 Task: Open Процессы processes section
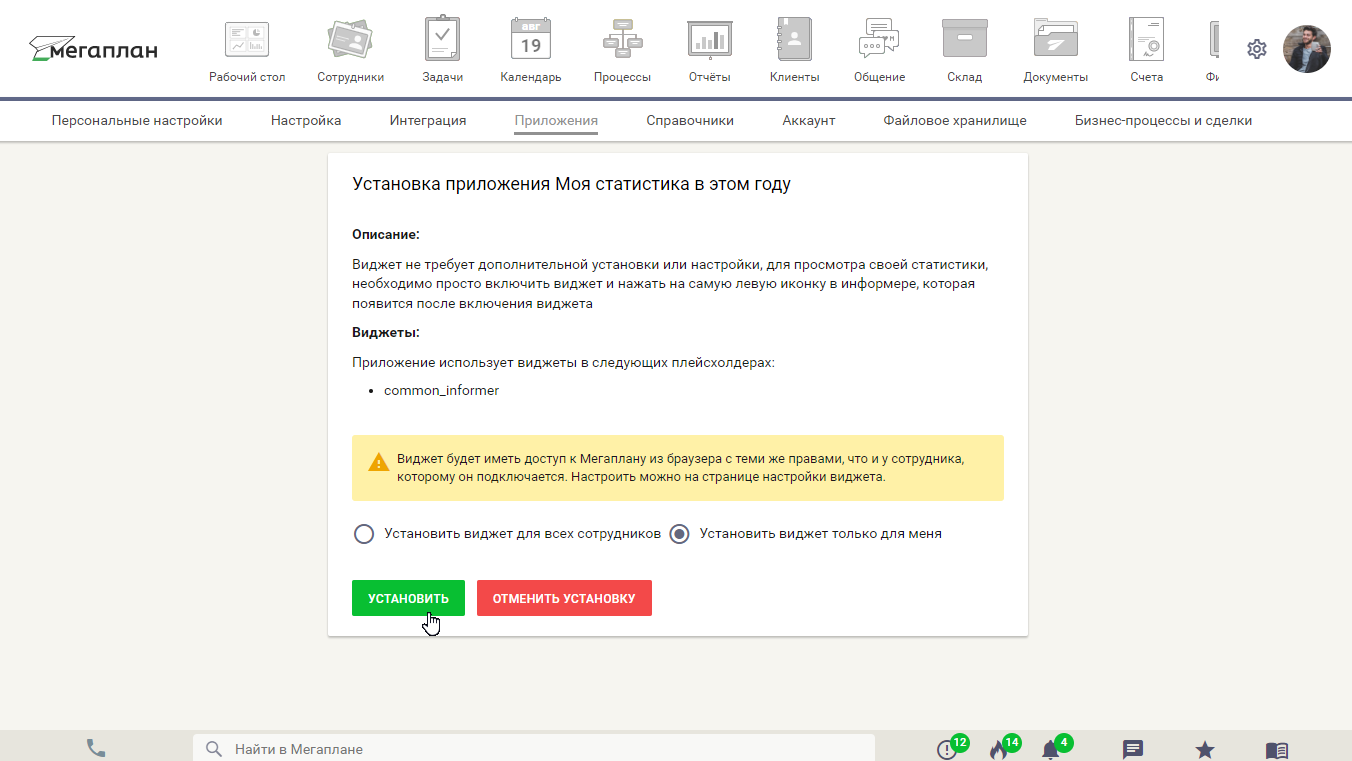coord(622,50)
